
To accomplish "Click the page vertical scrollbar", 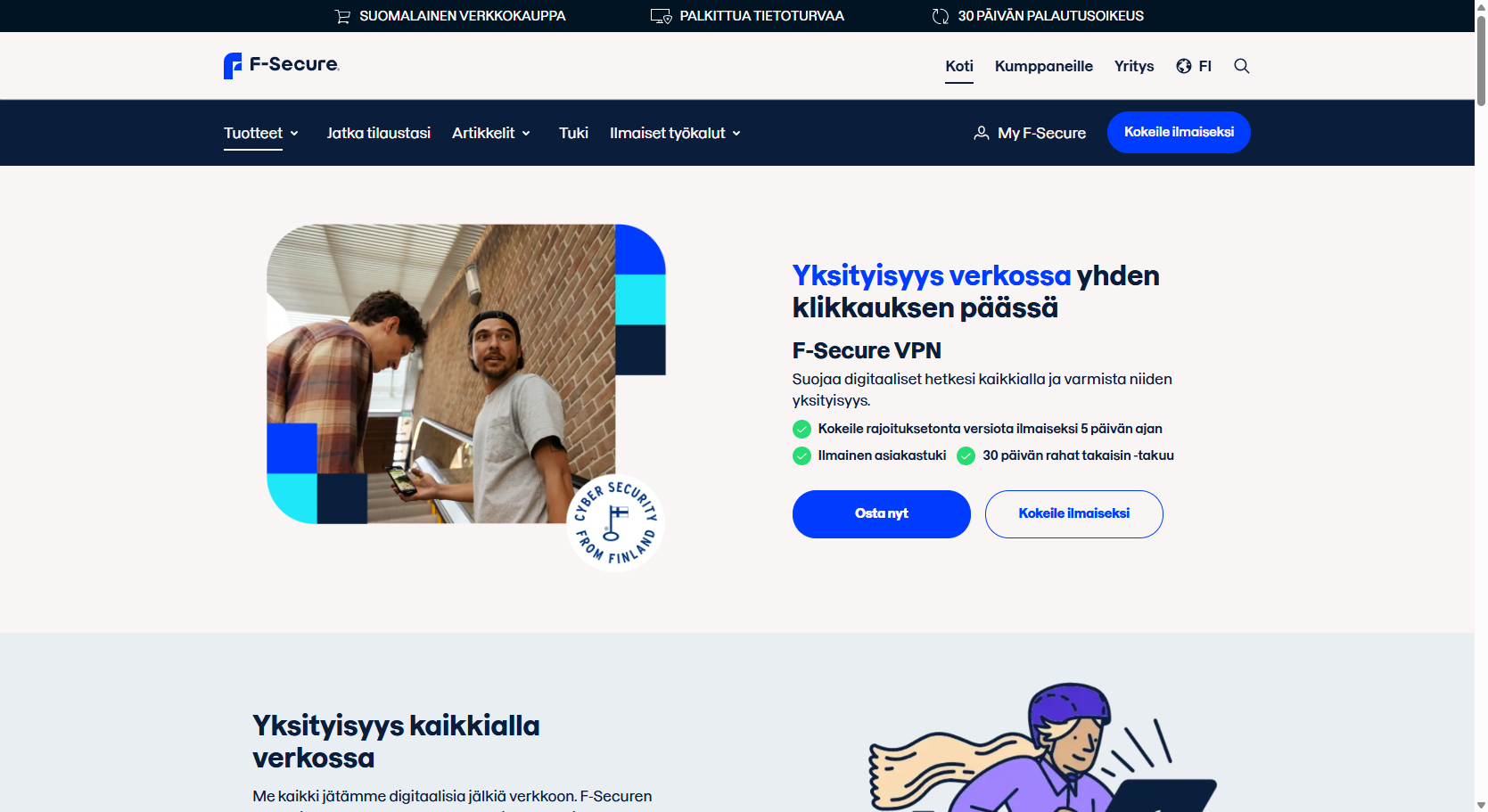I will pos(1481,406).
